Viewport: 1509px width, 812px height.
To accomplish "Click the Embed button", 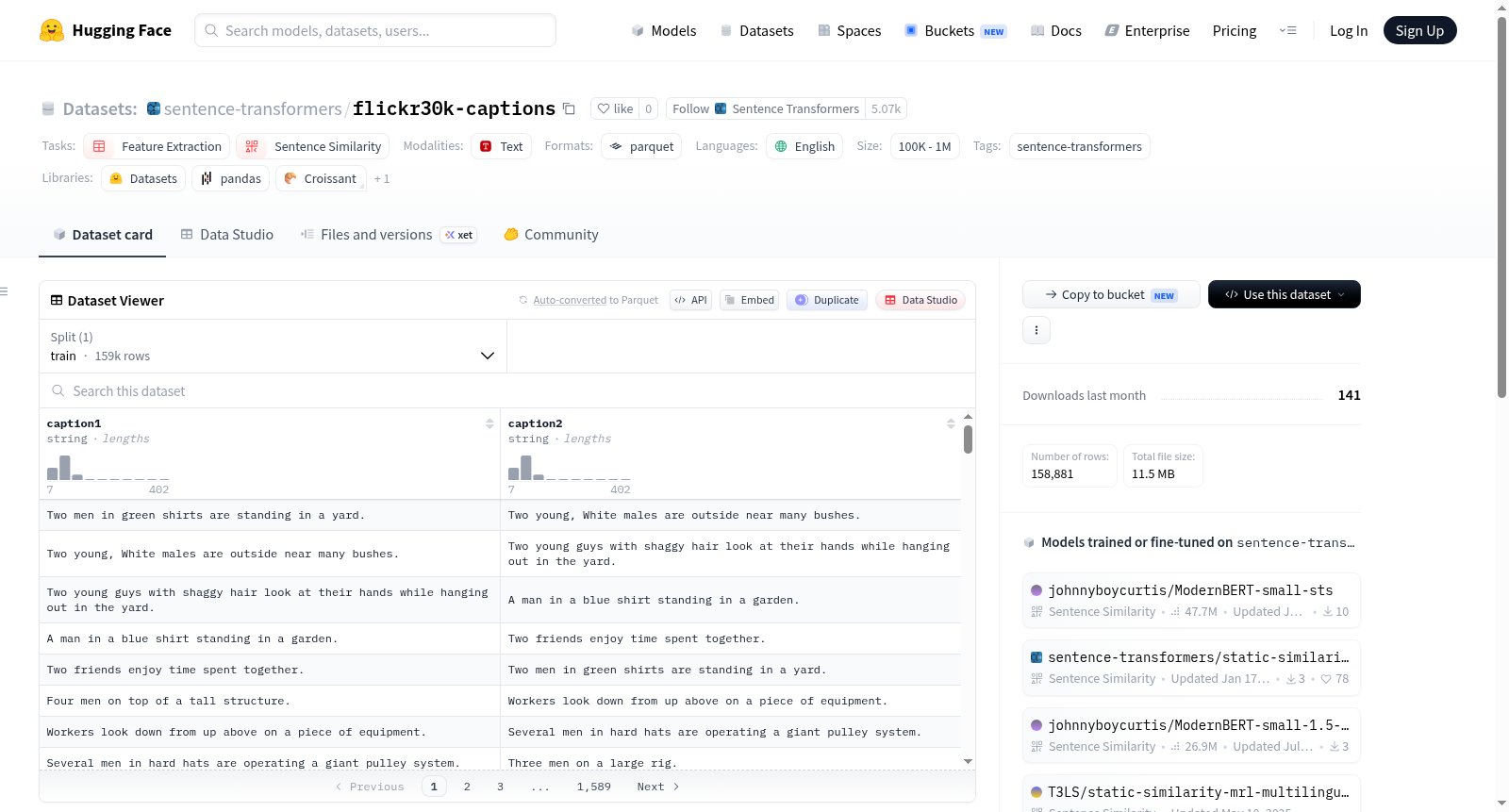I will point(750,300).
